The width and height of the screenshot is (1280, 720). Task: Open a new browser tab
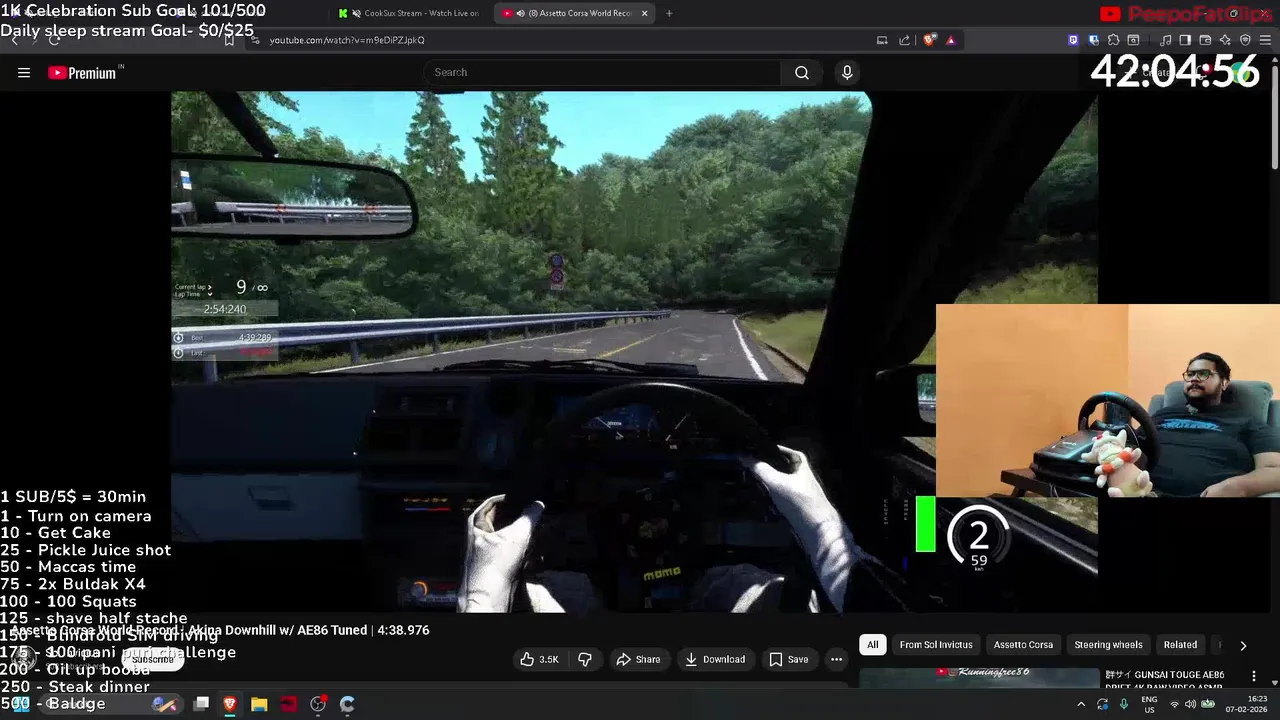[x=669, y=13]
